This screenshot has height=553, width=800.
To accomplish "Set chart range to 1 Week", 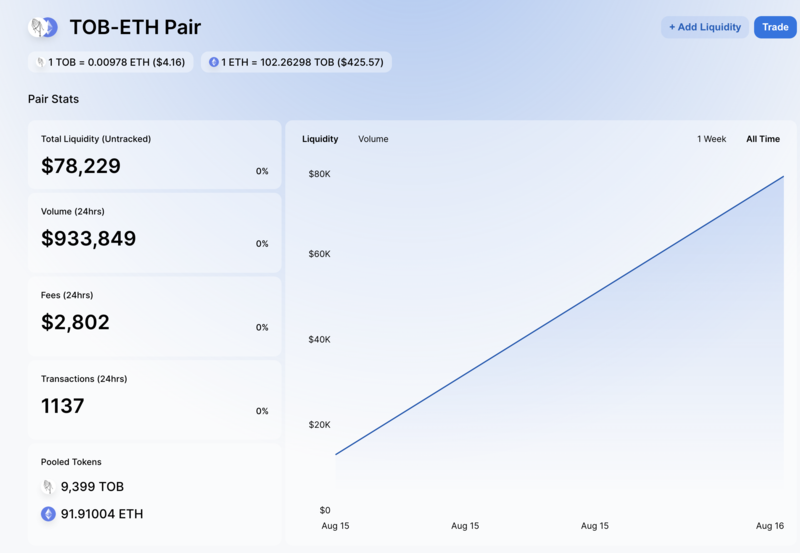I will coord(712,139).
